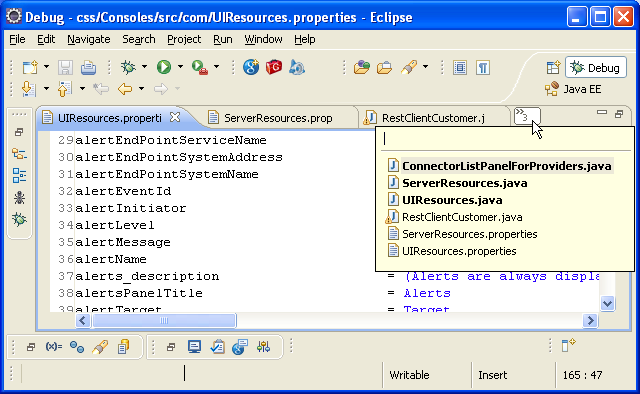Click the icon right of the red toolbox
The height and width of the screenshot is (394, 640).
(297, 67)
